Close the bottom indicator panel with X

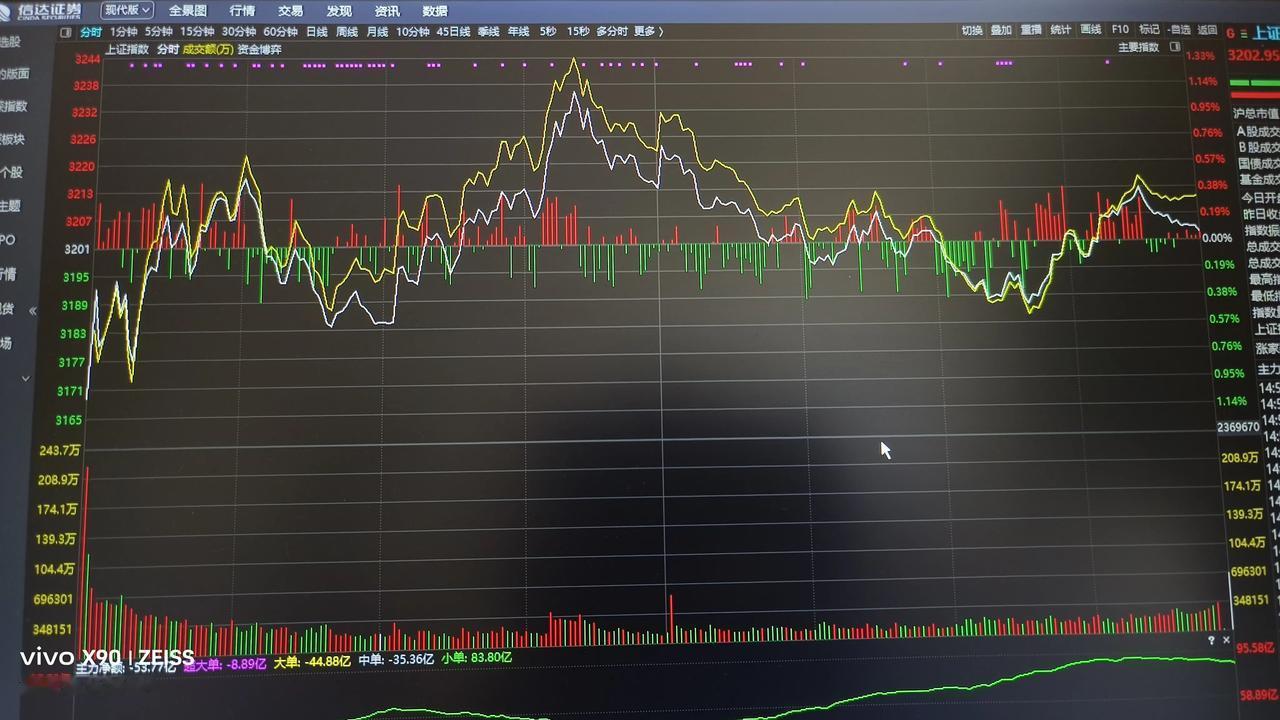pyautogui.click(x=1226, y=640)
